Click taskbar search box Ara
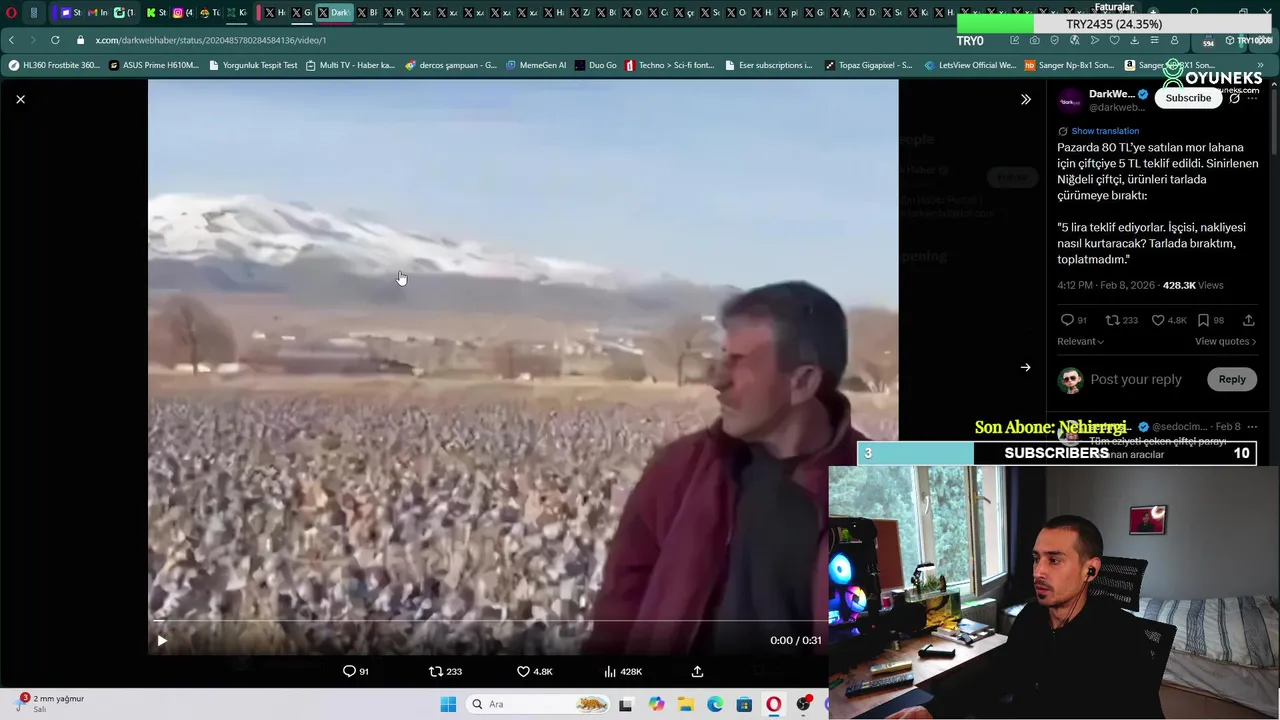 click(538, 704)
